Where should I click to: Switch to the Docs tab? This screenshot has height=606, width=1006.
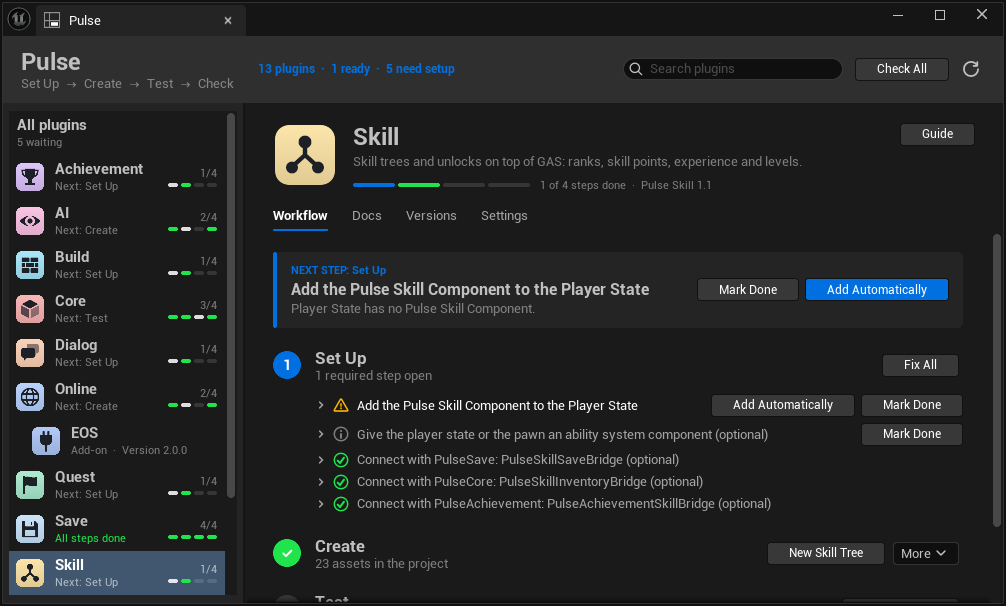[366, 216]
